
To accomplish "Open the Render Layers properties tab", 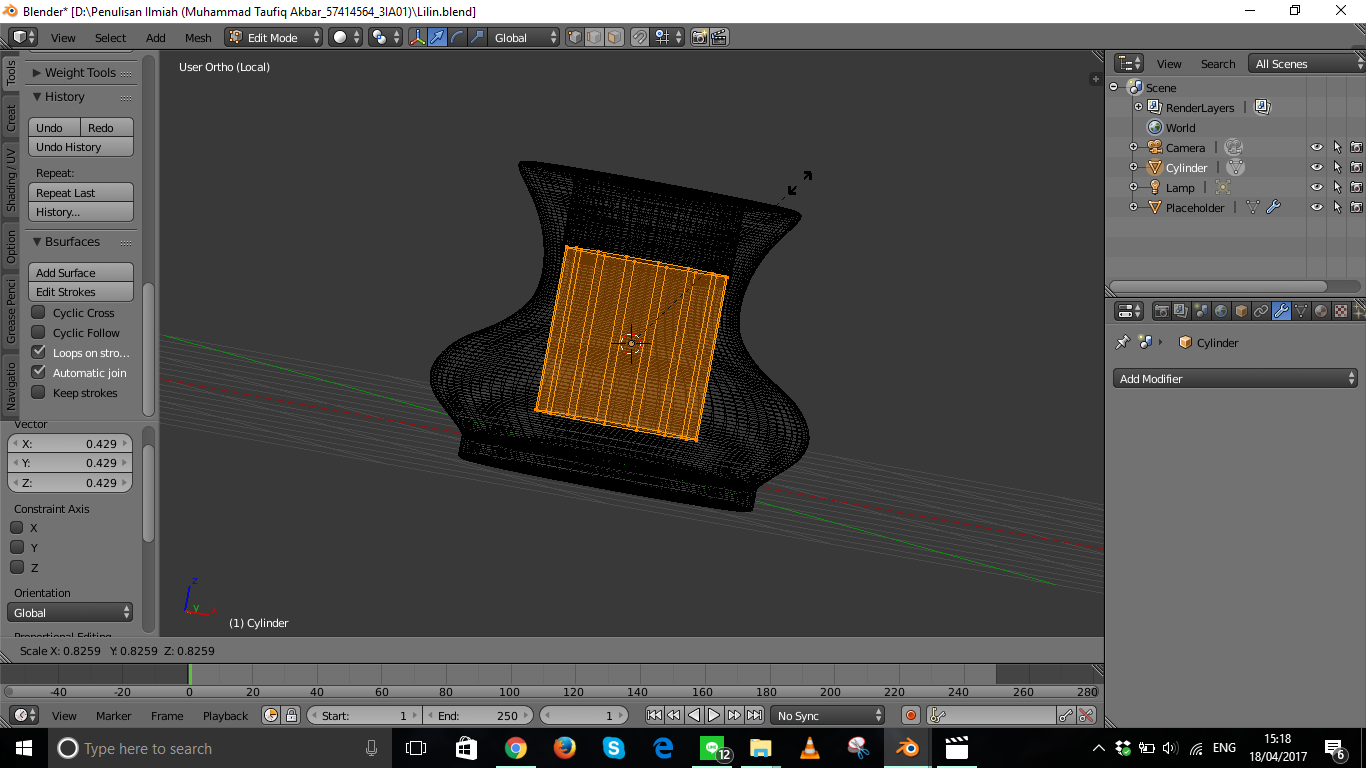I will [1181, 311].
